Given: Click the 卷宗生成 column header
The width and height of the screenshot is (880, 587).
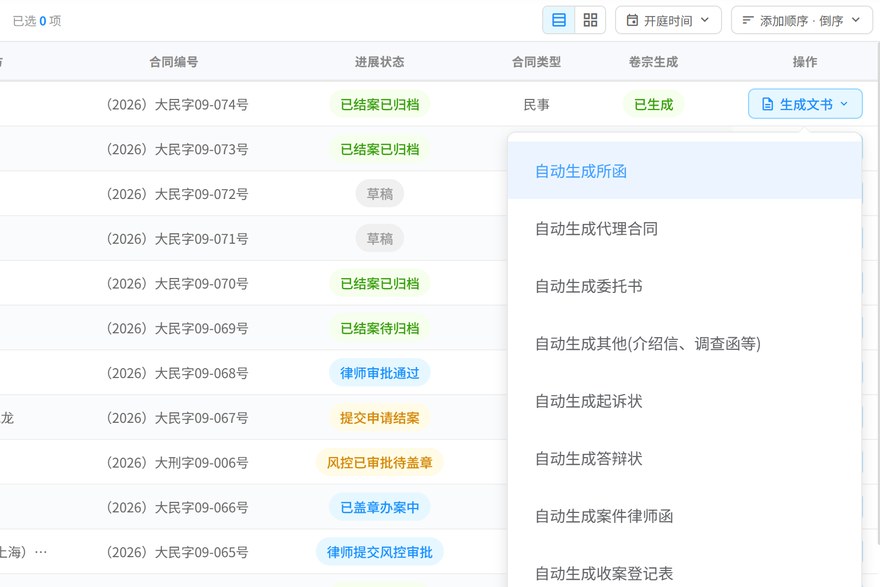Looking at the screenshot, I should click(653, 62).
